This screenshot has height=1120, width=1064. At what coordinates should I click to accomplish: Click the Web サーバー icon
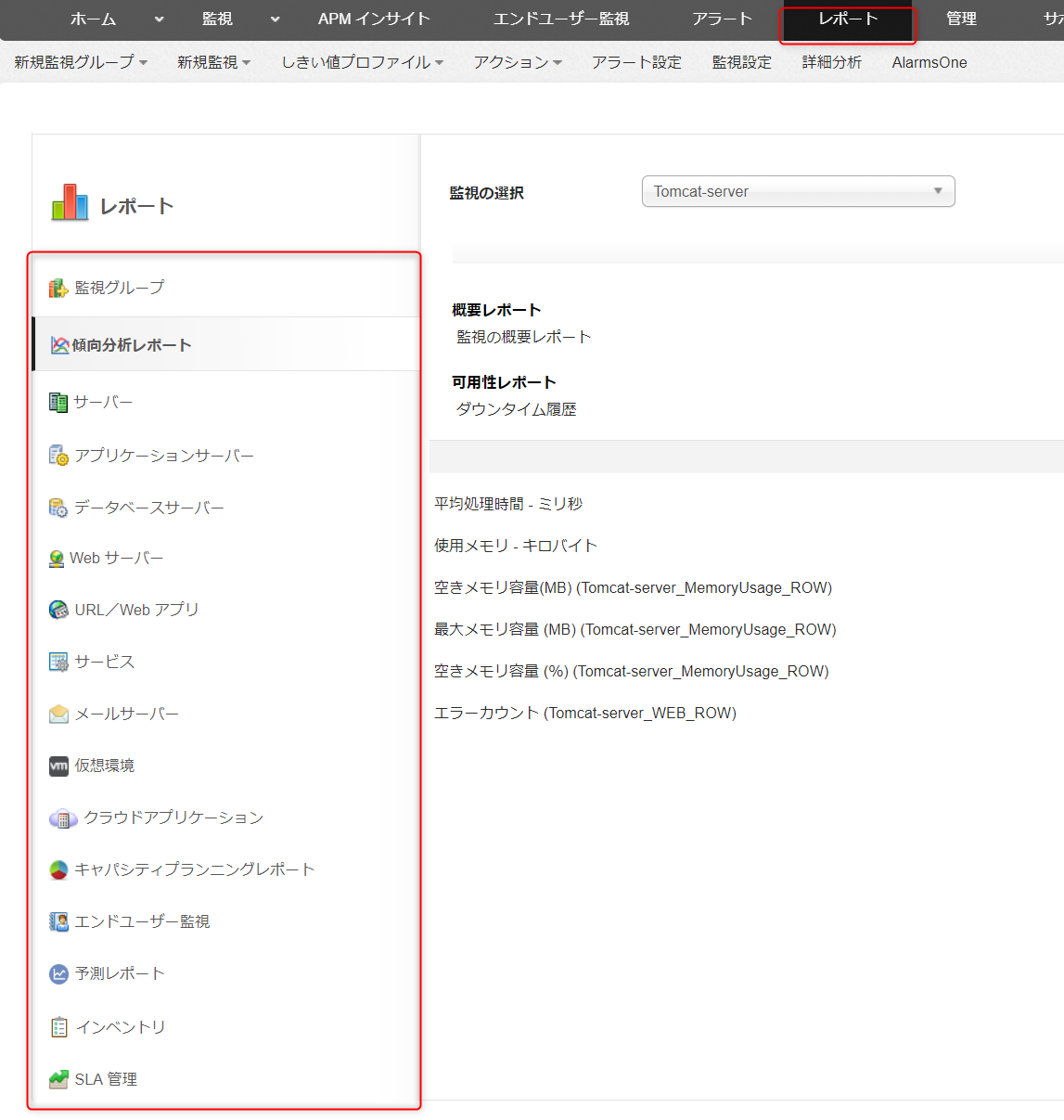57,559
